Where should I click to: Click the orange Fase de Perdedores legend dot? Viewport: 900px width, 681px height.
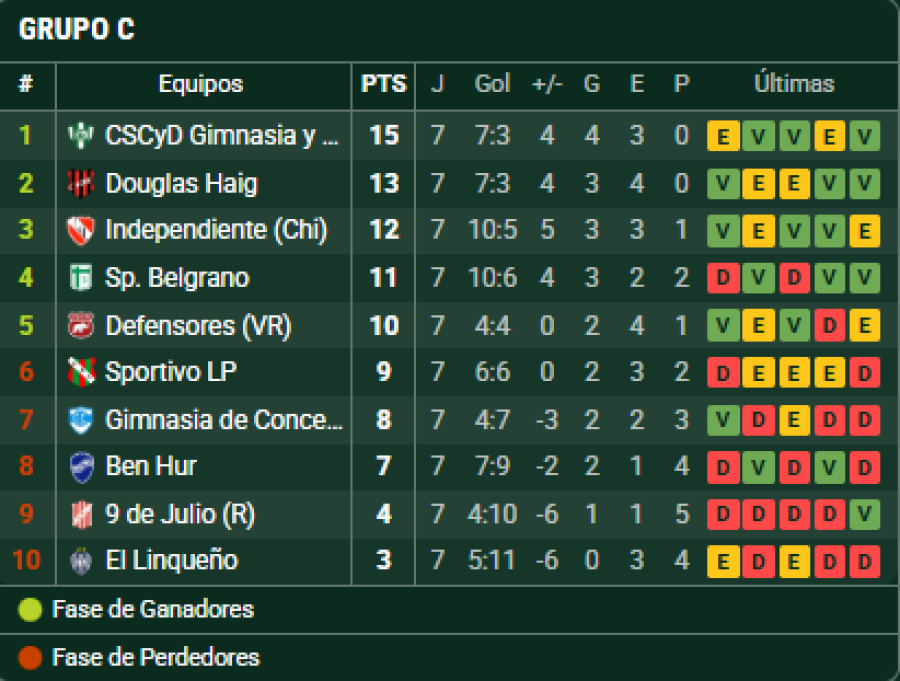(x=31, y=657)
